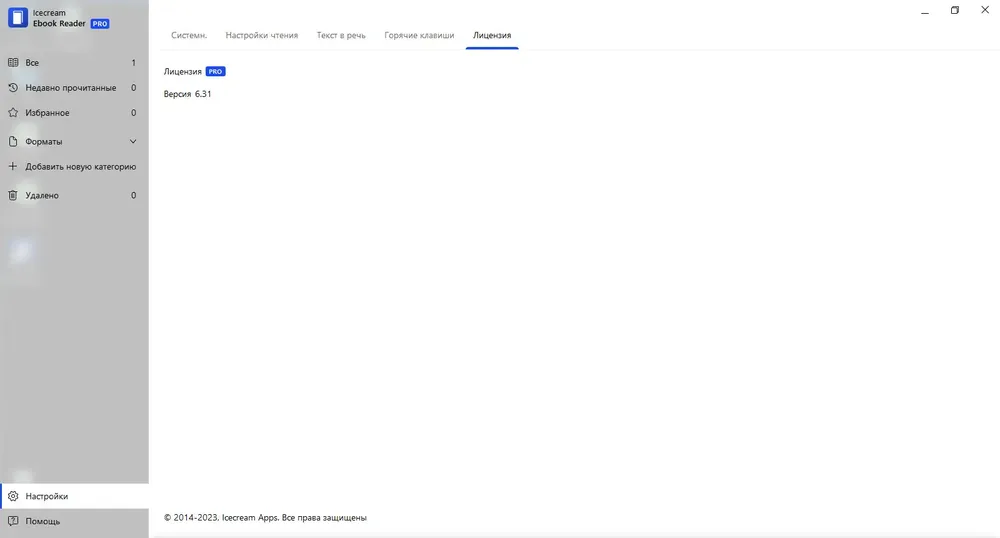Viewport: 1000px width, 538px height.
Task: Click the Форматы file icon
Action: coord(13,142)
